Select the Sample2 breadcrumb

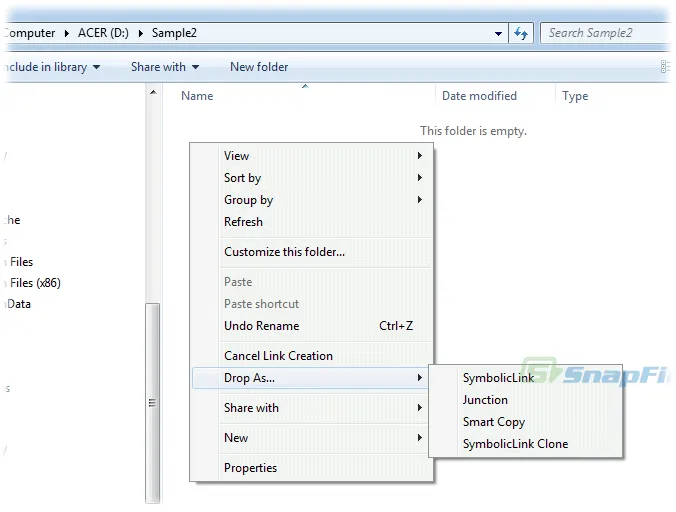pyautogui.click(x=174, y=33)
